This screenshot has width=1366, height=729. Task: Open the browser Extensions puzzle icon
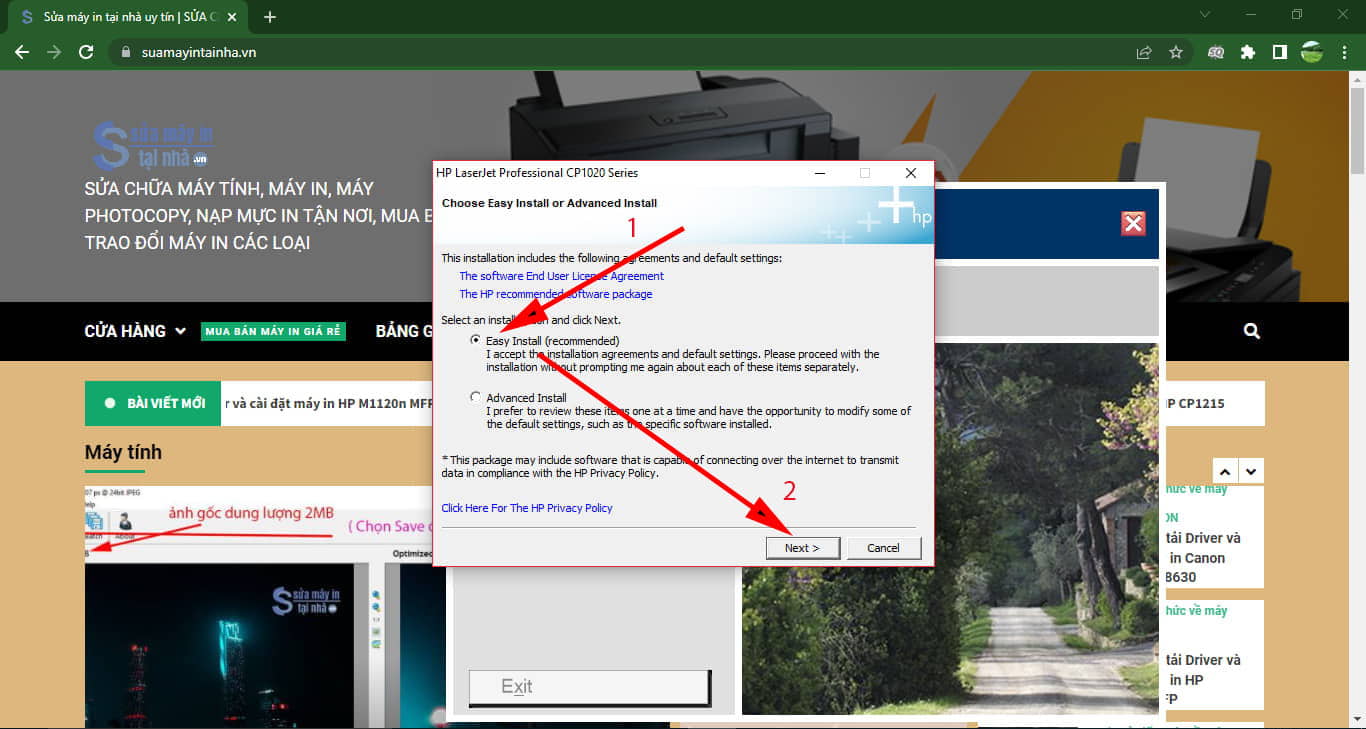point(1248,52)
